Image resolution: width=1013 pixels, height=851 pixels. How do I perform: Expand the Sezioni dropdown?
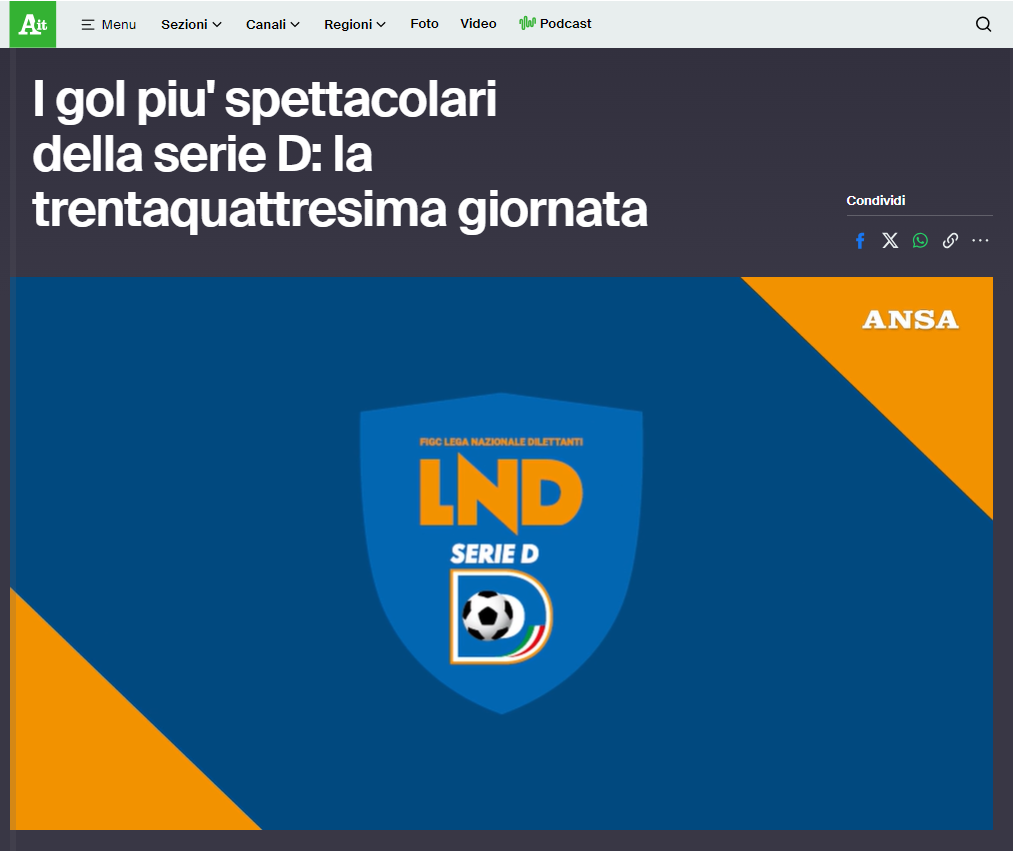click(x=191, y=25)
